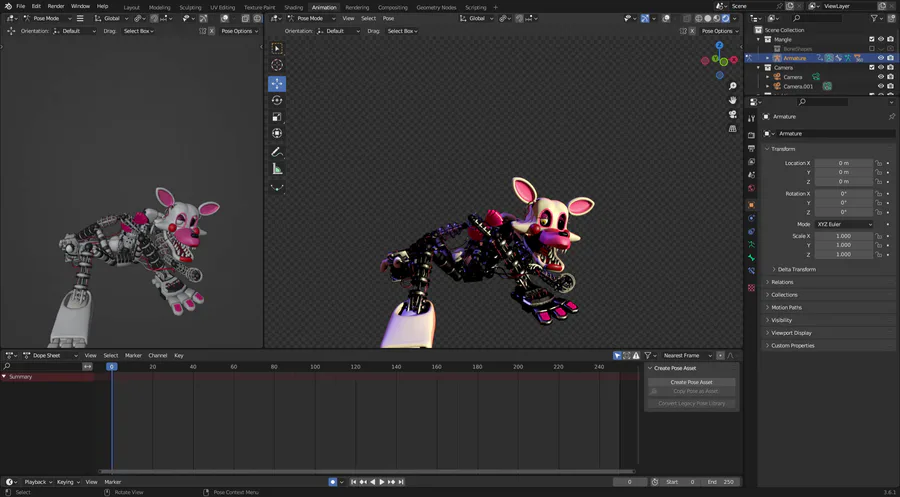The height and width of the screenshot is (497, 900).
Task: Expand the Delta Transform panel
Action: 796,269
